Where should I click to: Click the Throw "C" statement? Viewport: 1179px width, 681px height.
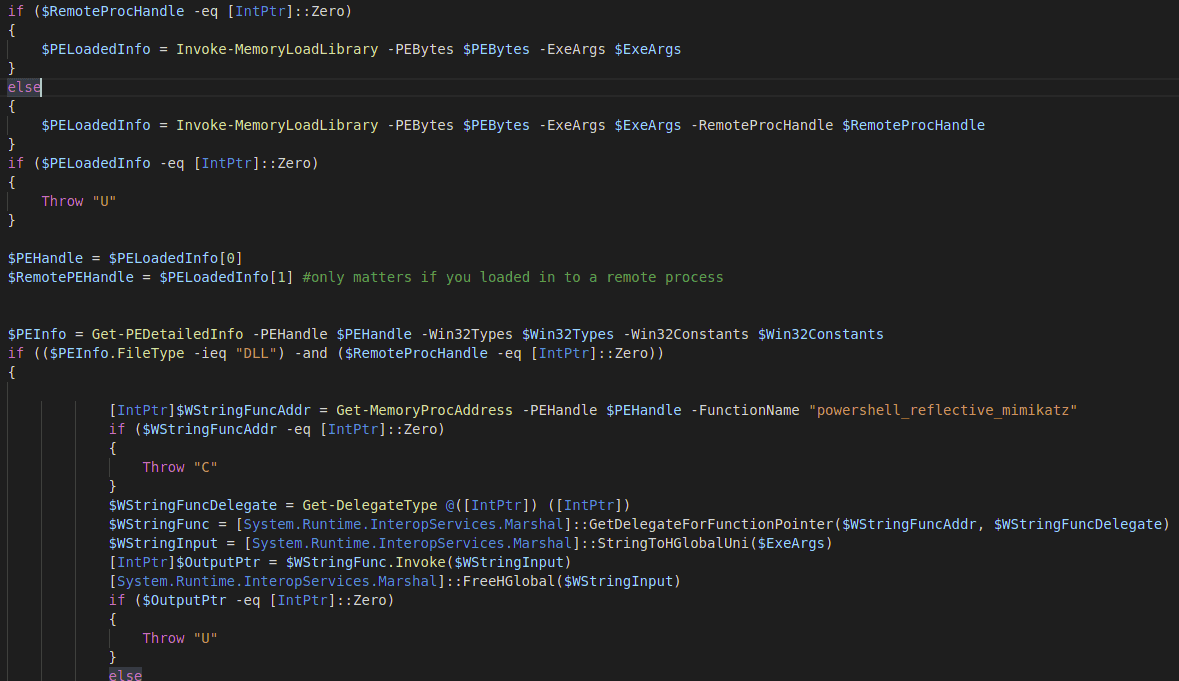click(x=179, y=467)
